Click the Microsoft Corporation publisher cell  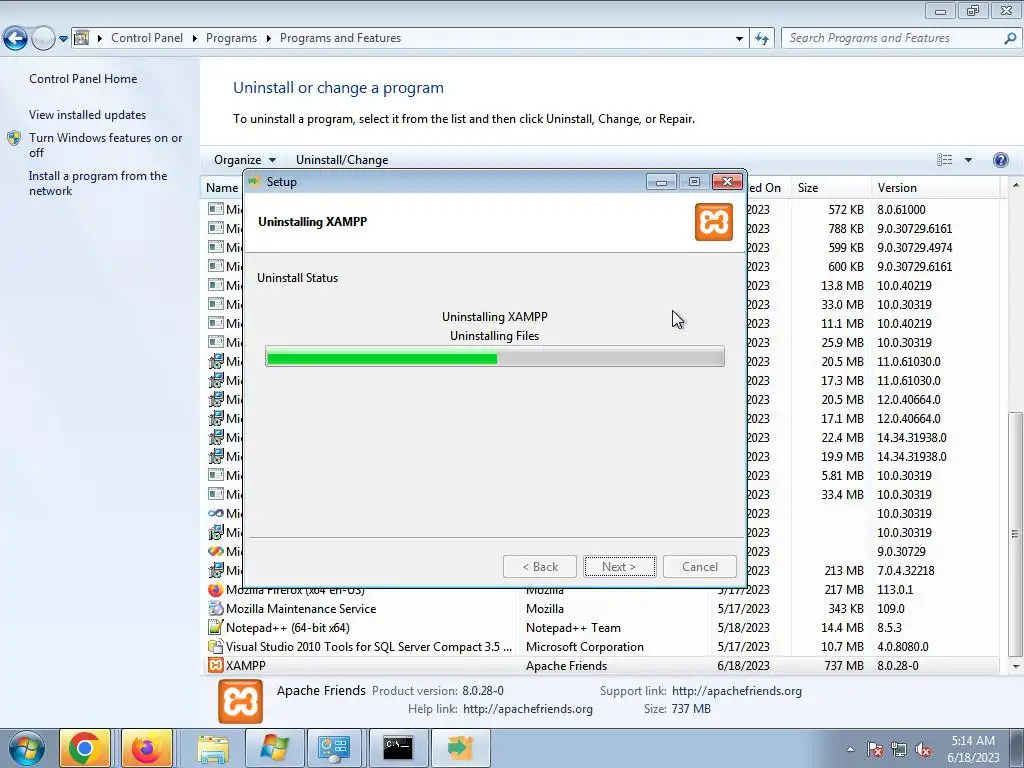[584, 647]
